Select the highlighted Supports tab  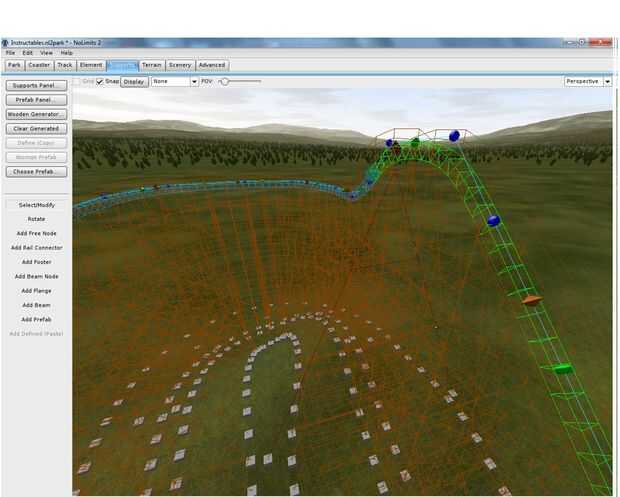[x=123, y=66]
